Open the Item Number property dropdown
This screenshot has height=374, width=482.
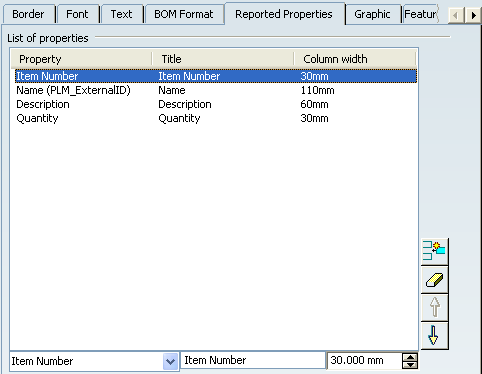(x=170, y=361)
